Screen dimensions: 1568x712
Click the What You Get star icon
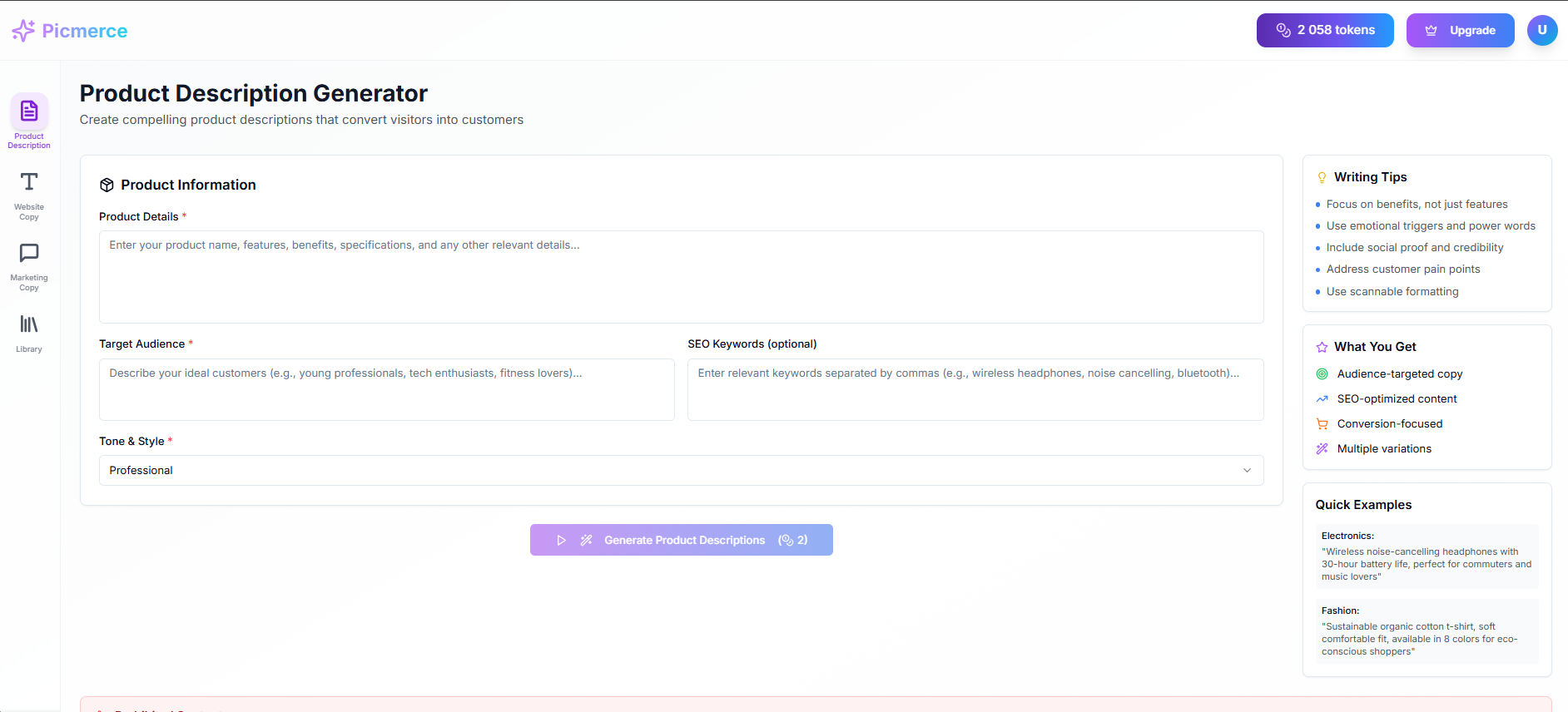(1322, 347)
